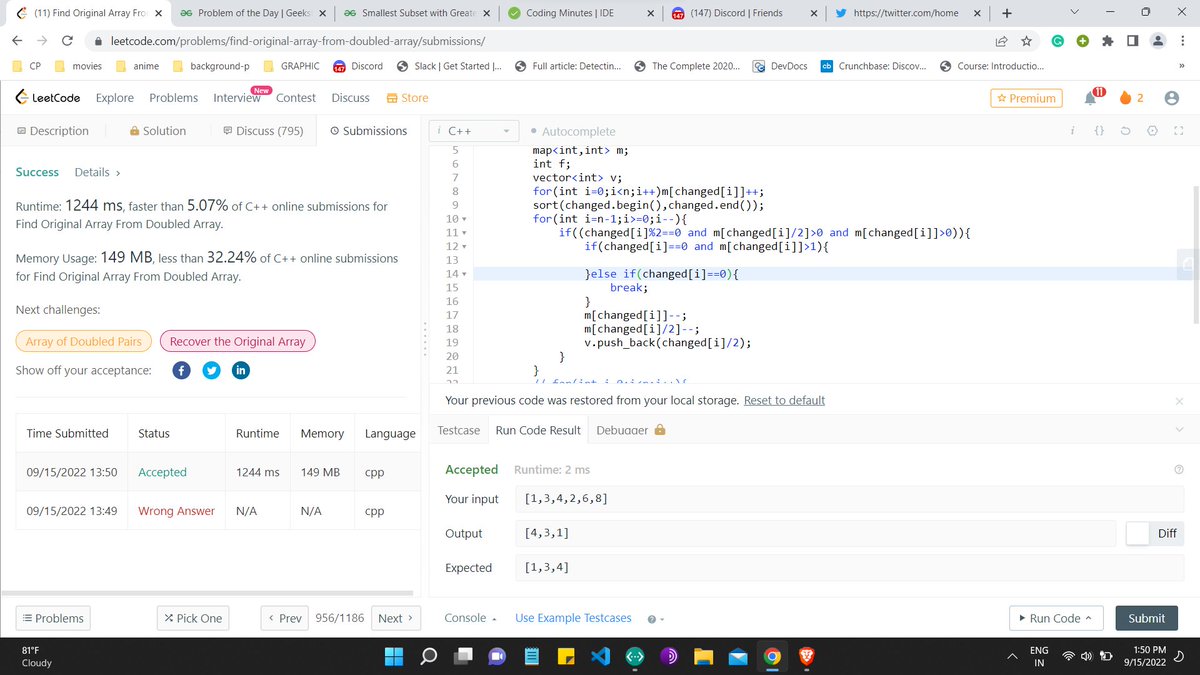This screenshot has width=1200, height=675.
Task: Click the curly braces format code icon
Action: tap(1099, 131)
